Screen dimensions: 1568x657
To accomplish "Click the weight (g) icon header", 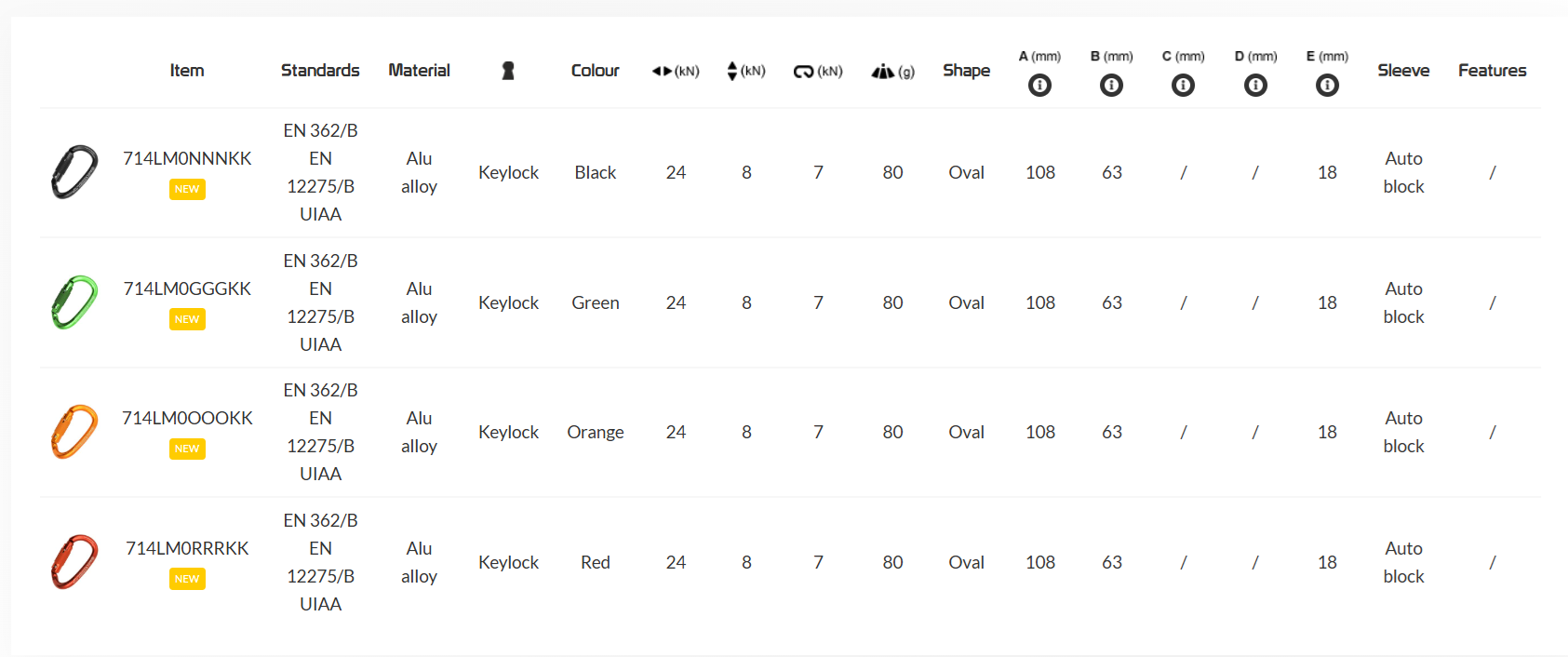I will [x=883, y=71].
